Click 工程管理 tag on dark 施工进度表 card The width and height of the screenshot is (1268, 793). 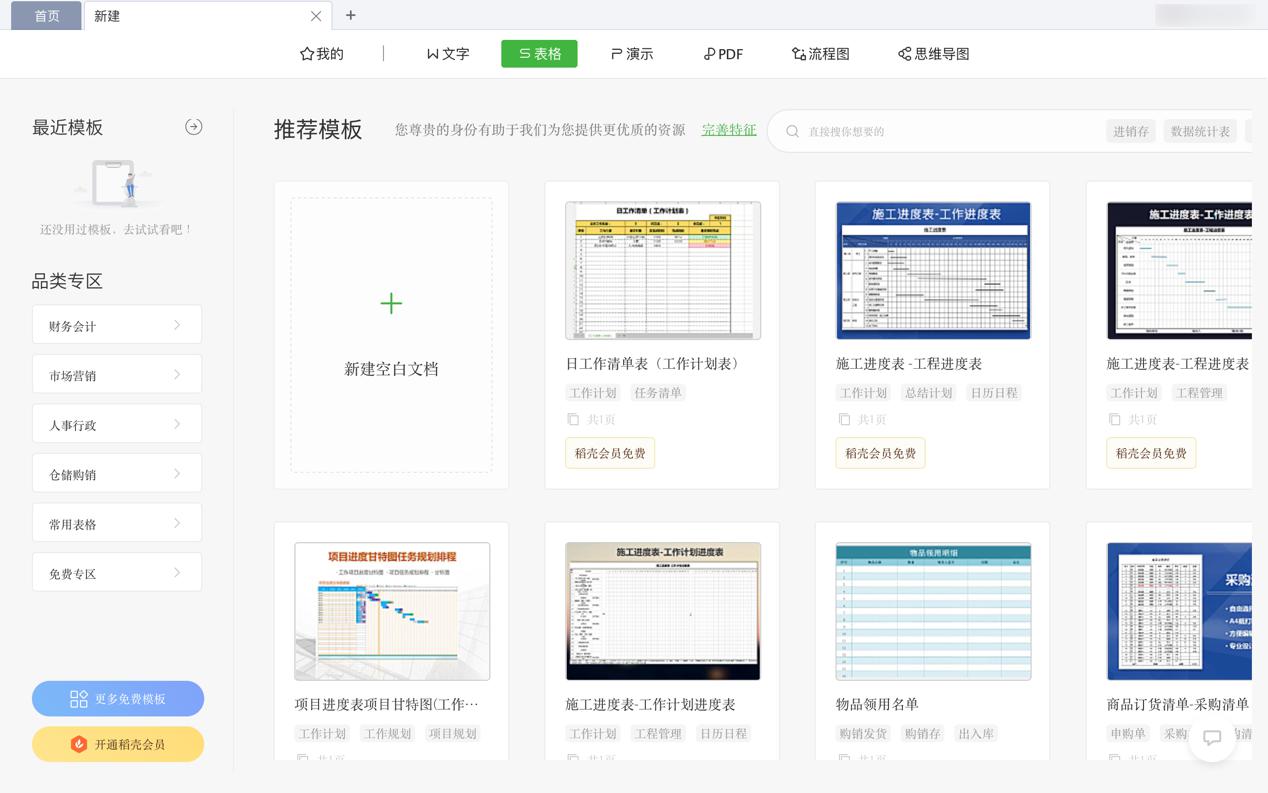[x=1199, y=393]
